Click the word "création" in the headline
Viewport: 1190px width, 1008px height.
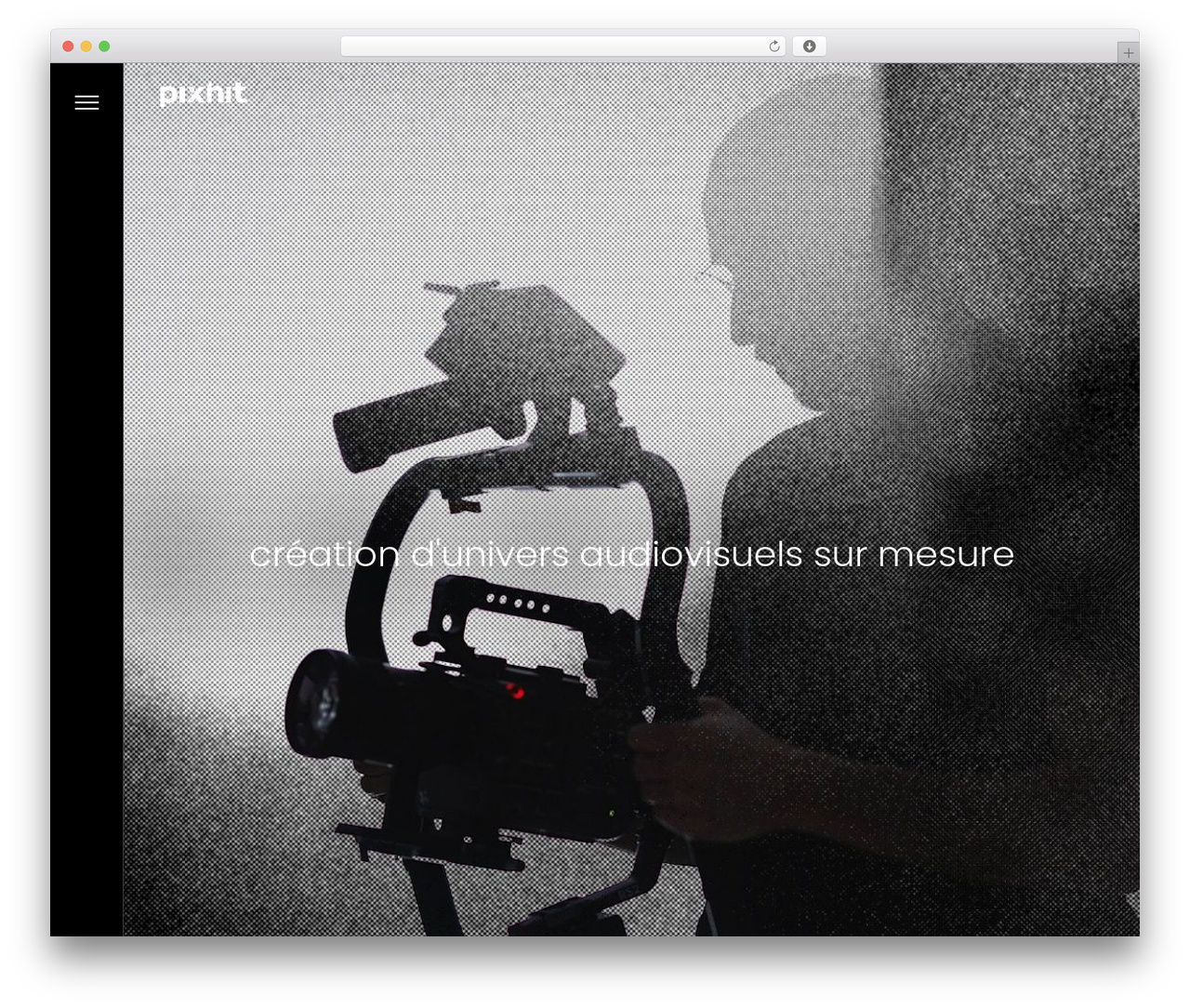point(324,554)
